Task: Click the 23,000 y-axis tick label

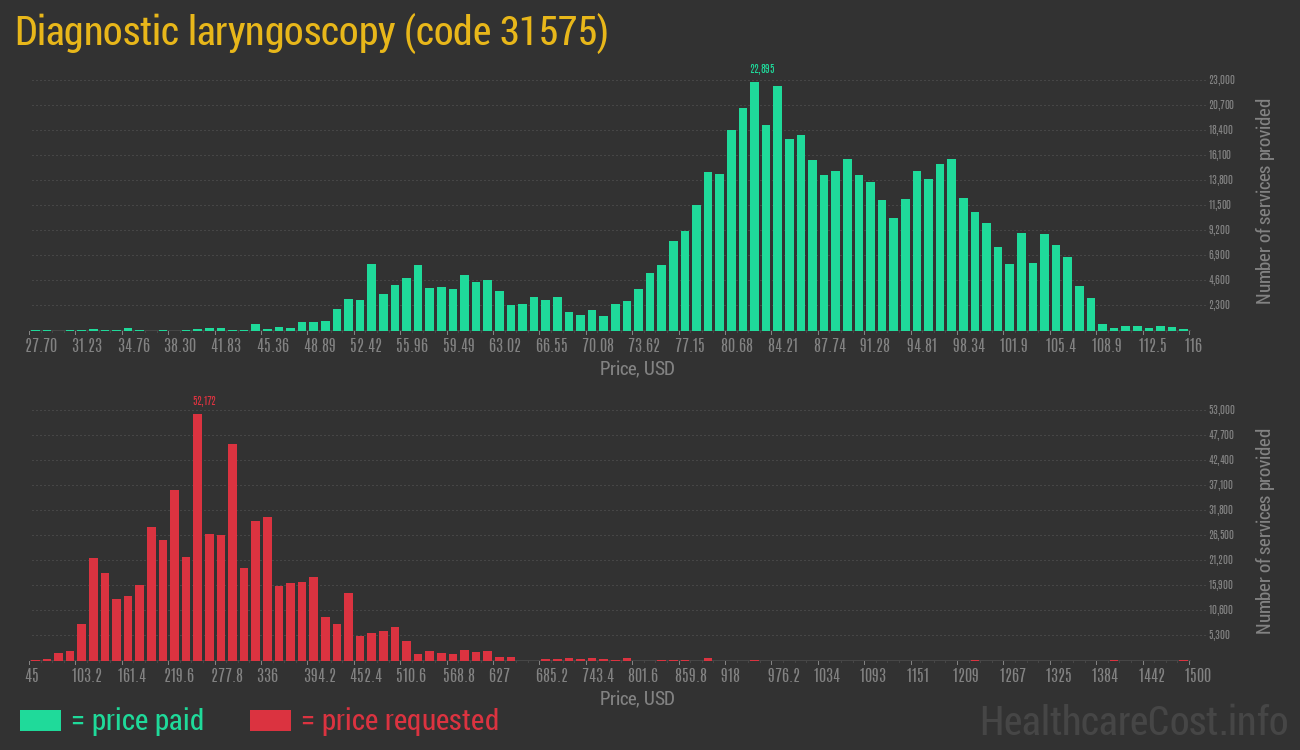Action: pyautogui.click(x=1221, y=80)
